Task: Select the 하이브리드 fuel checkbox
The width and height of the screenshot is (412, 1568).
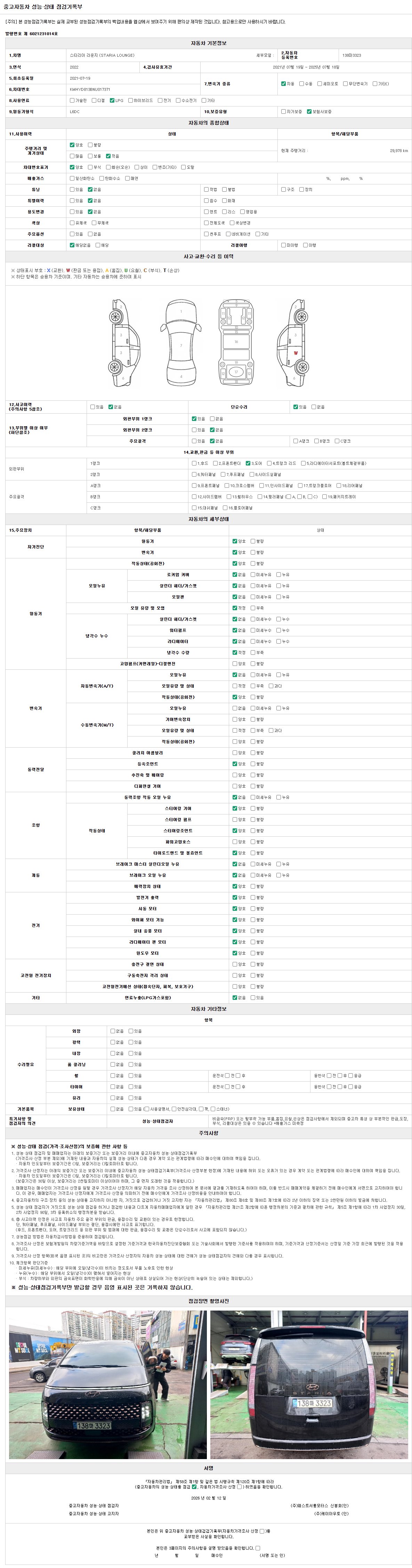Action: 130,101
